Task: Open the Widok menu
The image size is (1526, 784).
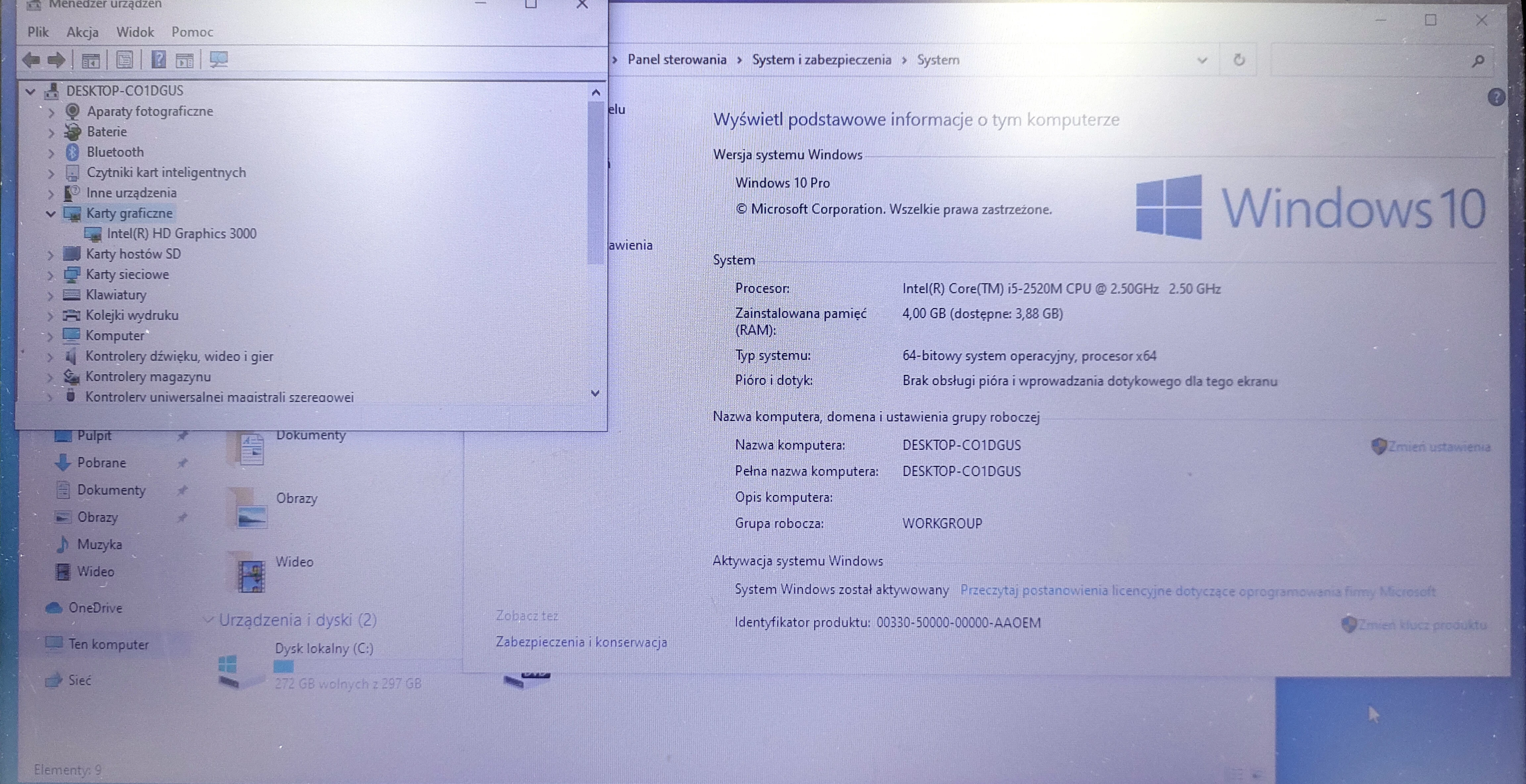Action: pos(135,32)
